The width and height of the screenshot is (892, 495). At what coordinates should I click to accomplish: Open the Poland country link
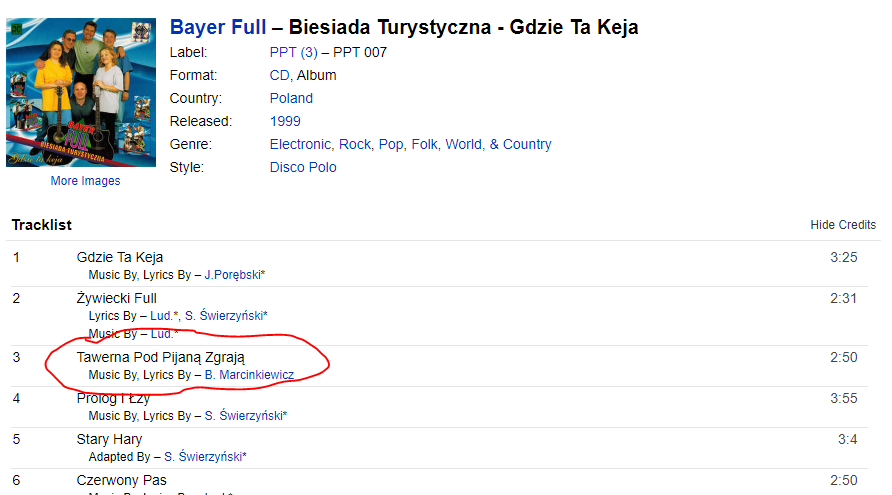[291, 98]
